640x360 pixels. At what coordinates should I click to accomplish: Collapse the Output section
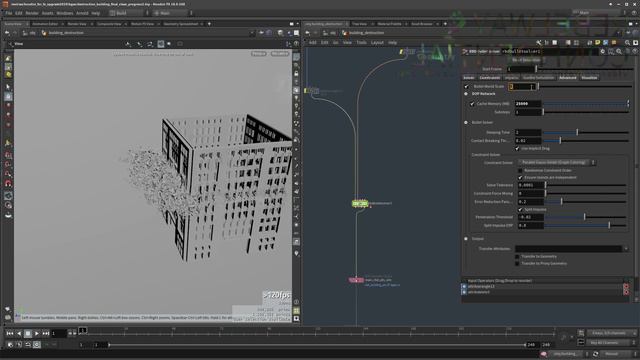[466, 239]
